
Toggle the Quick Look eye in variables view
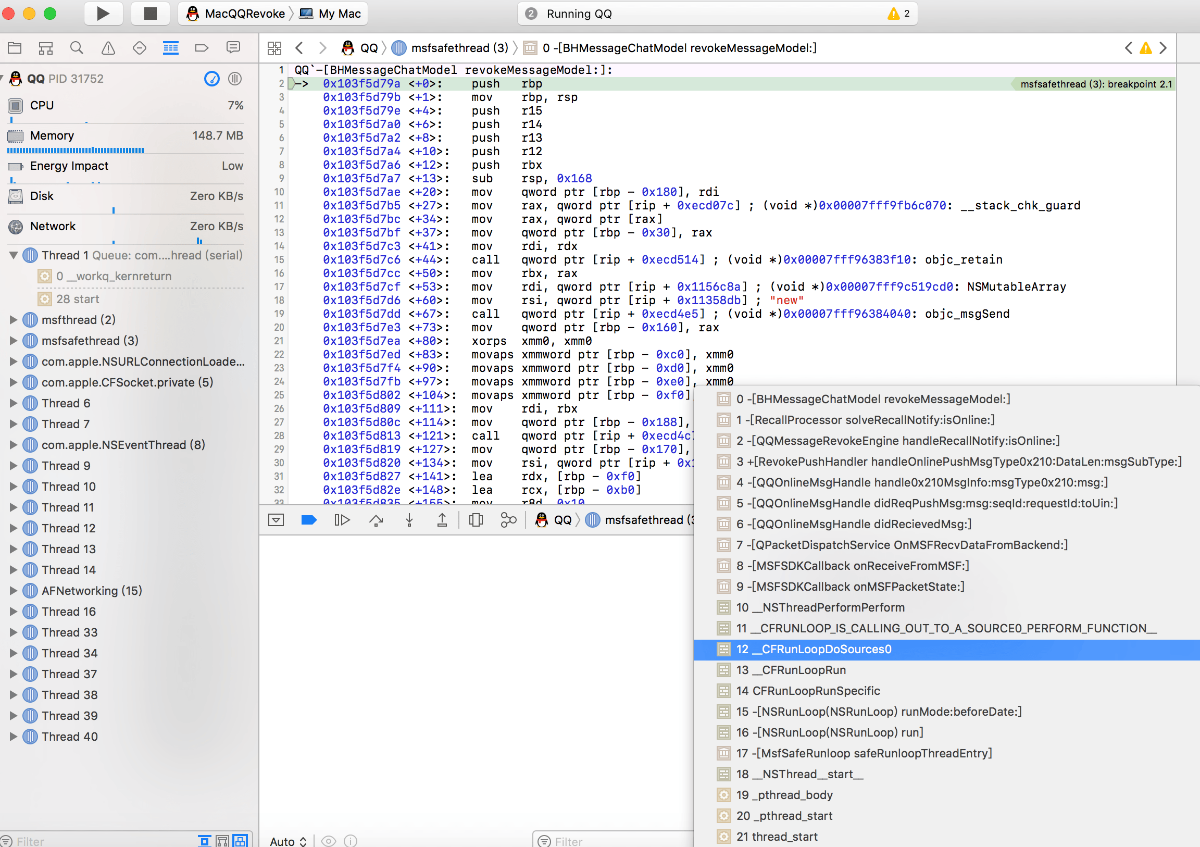point(328,841)
